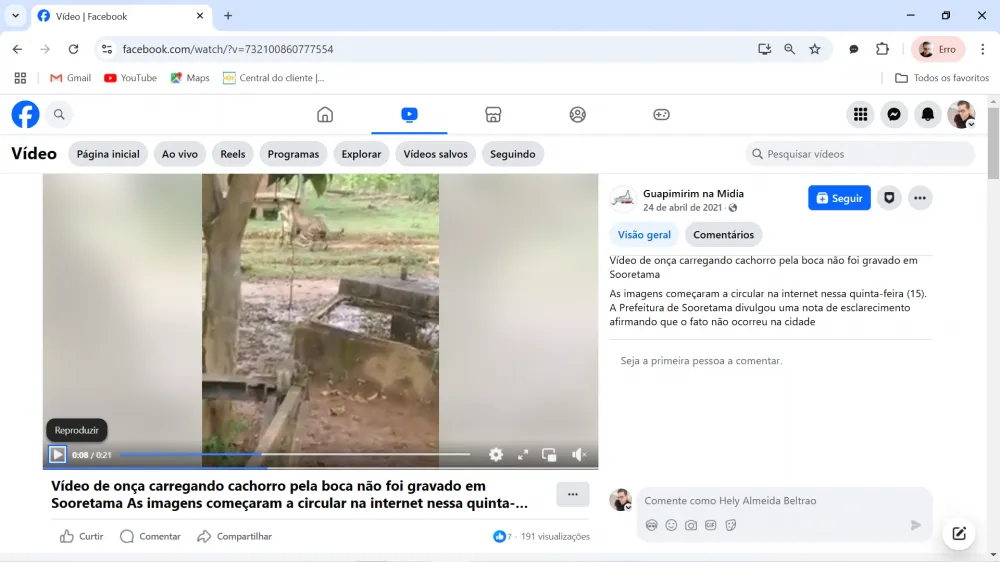Like the video with Curtir
This screenshot has width=1000, height=562.
81,536
